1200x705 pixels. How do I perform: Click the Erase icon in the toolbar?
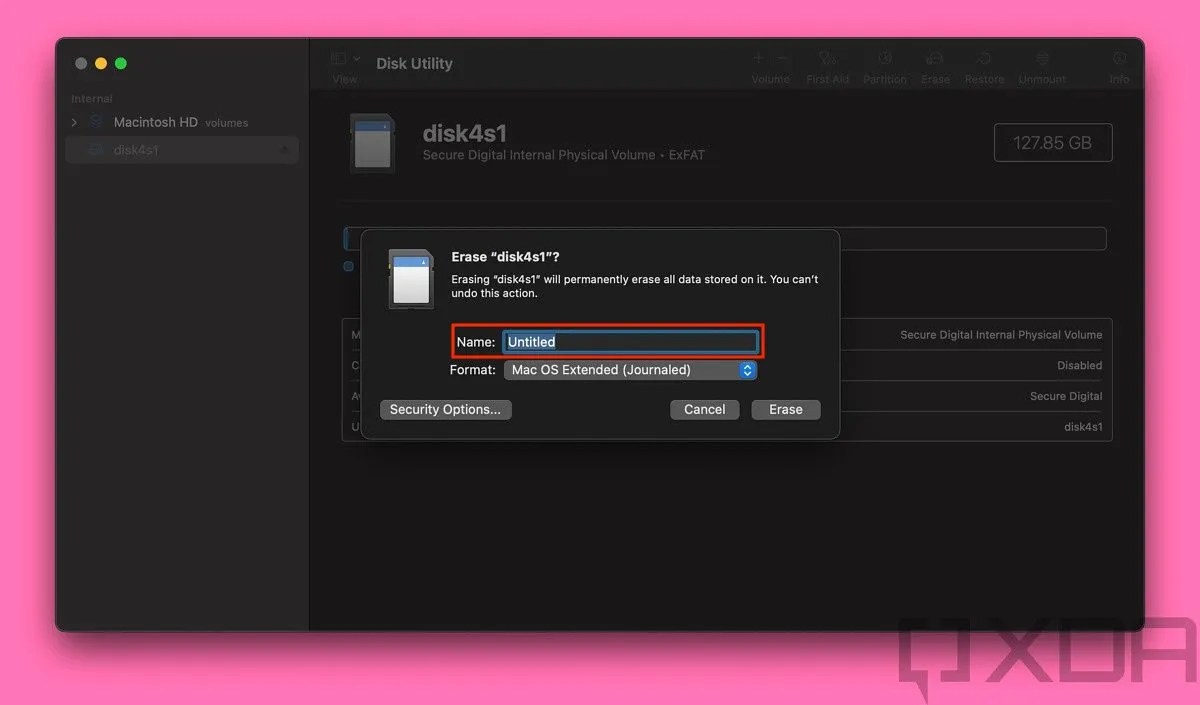pos(935,65)
